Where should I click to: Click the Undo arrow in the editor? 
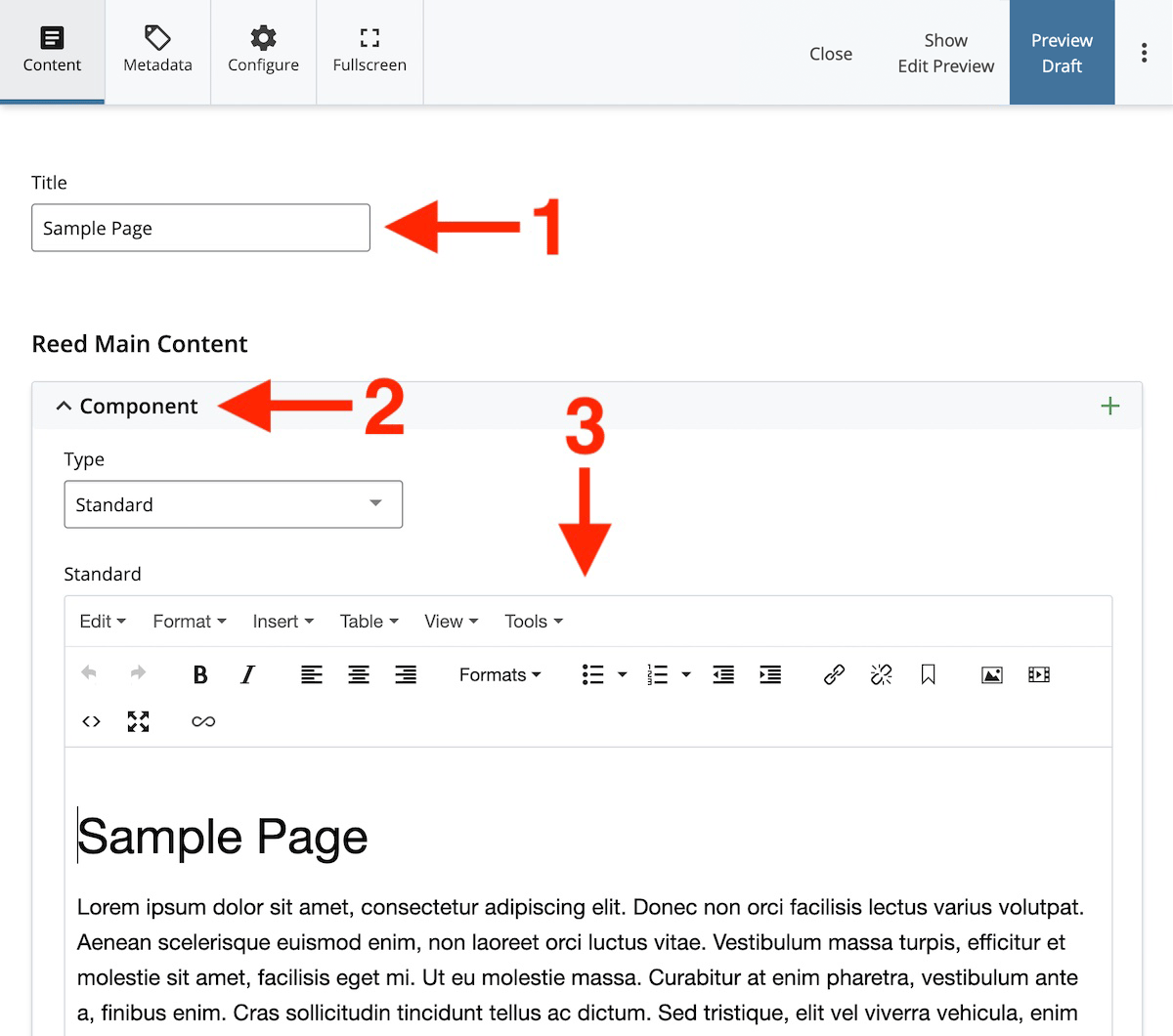[x=89, y=674]
